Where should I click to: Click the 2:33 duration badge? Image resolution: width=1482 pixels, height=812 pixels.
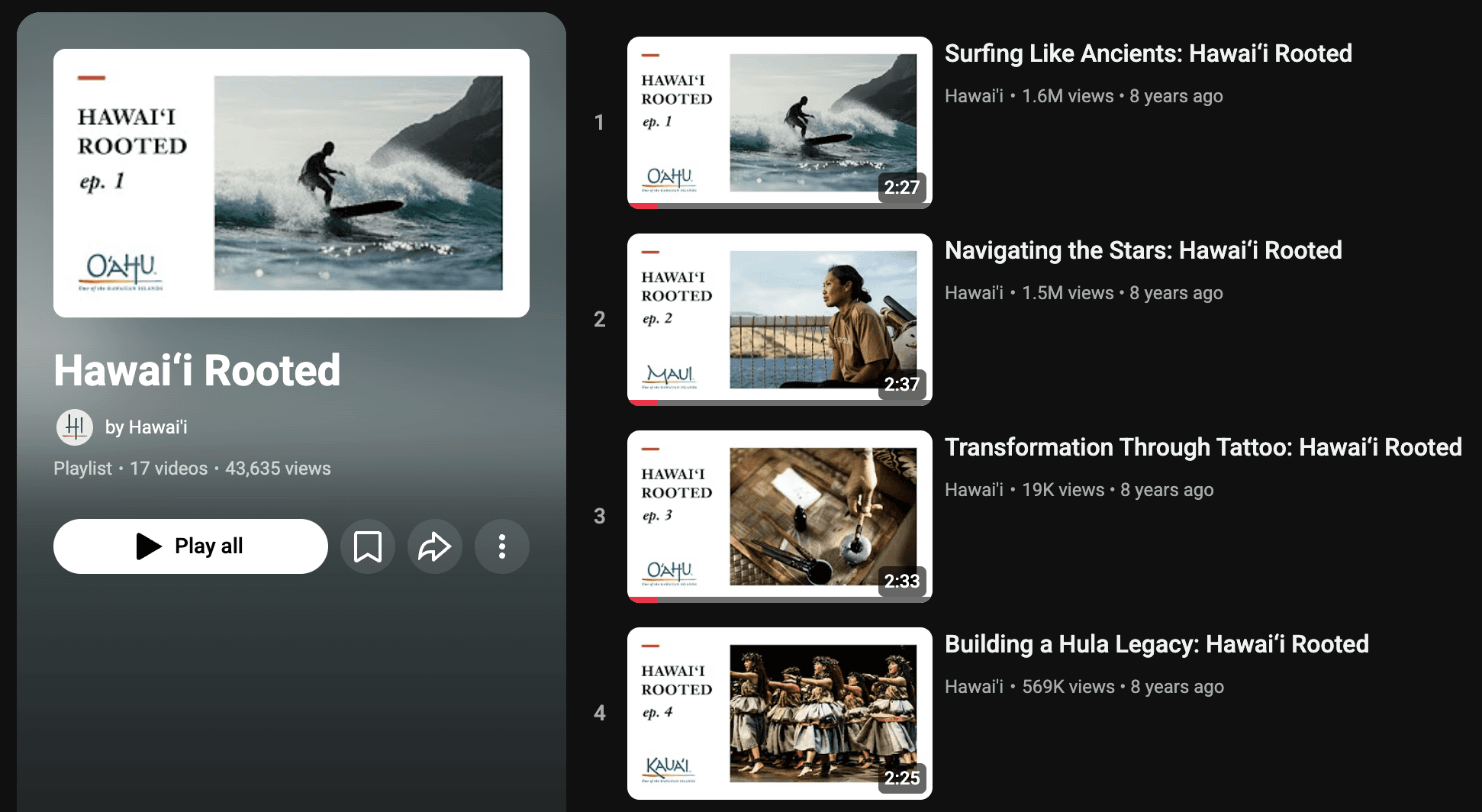coord(902,581)
